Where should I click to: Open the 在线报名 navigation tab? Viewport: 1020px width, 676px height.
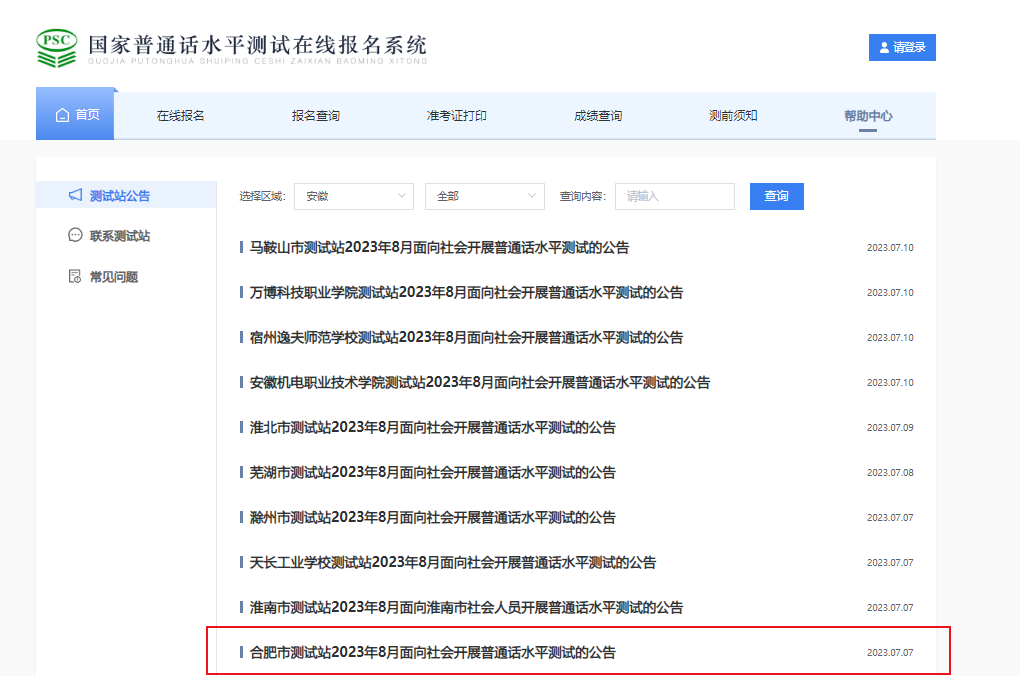coord(180,116)
